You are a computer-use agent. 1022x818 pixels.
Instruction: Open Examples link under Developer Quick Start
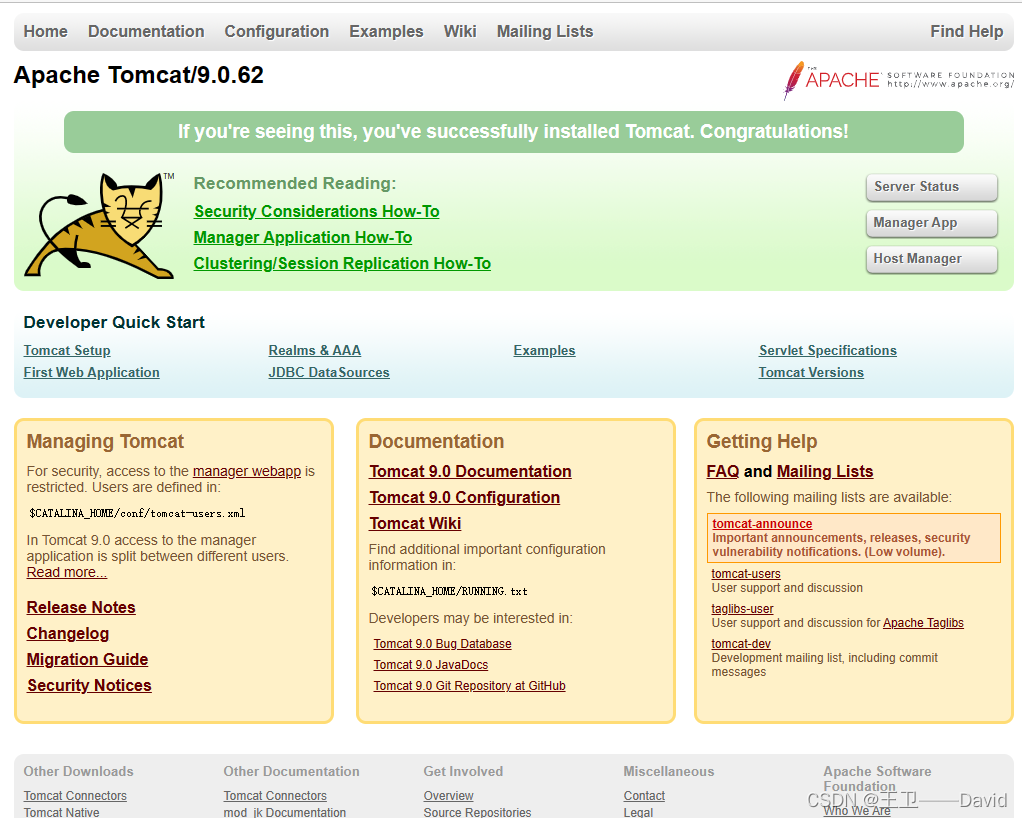[544, 351]
